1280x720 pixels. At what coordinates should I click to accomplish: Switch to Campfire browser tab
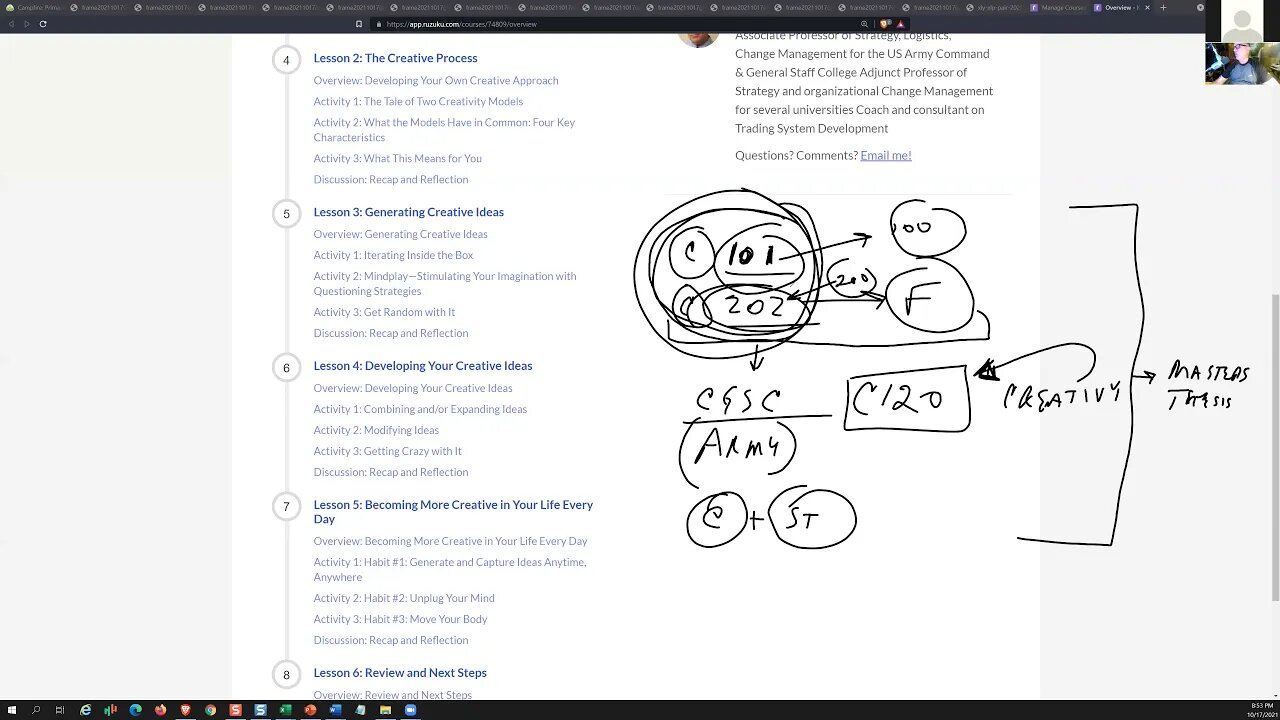(35, 8)
